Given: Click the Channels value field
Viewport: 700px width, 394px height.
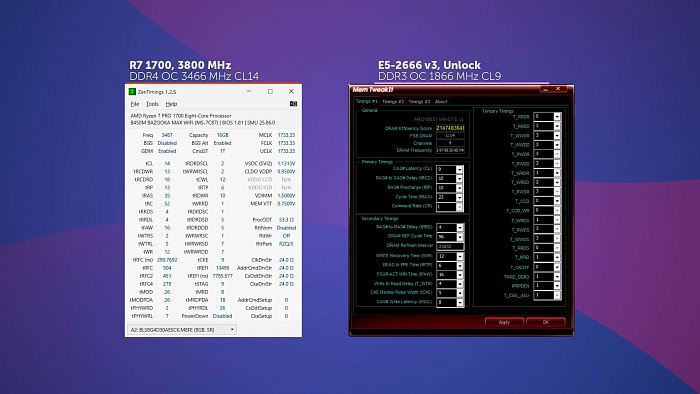Looking at the screenshot, I should (x=450, y=143).
